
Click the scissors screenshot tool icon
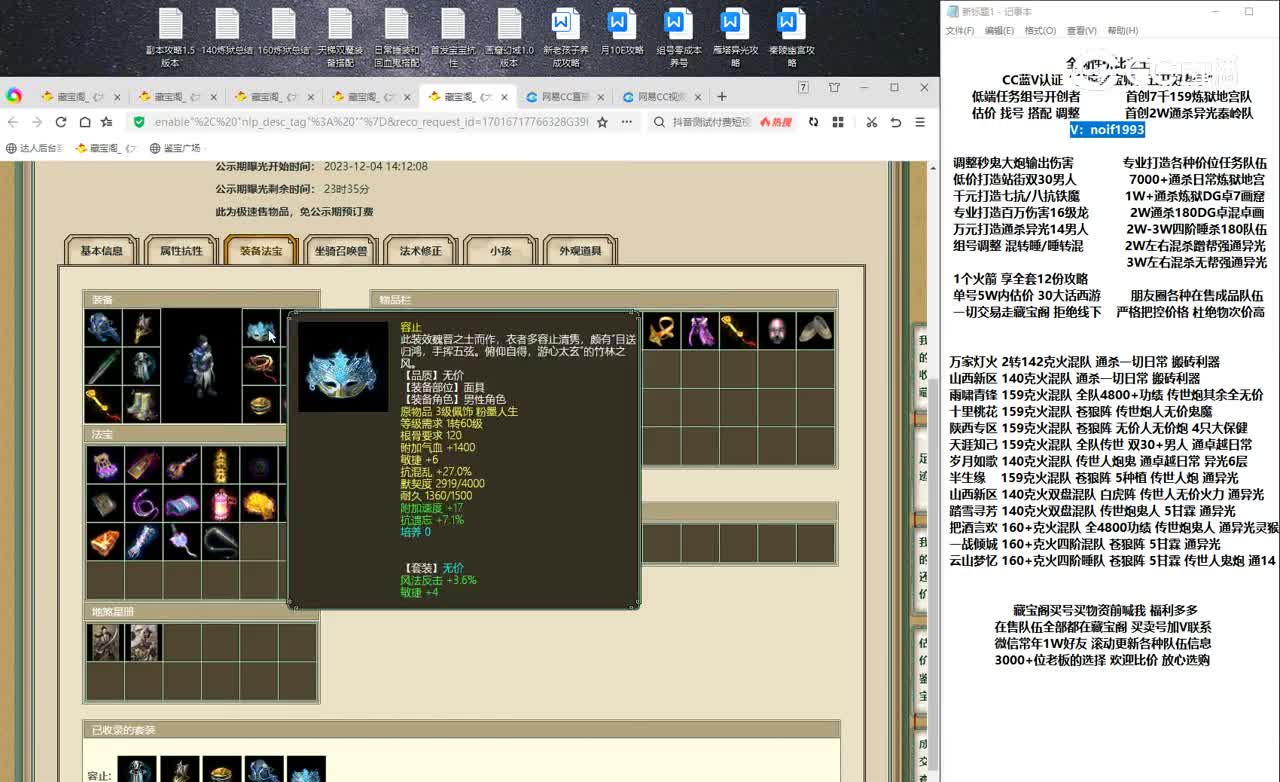871,122
